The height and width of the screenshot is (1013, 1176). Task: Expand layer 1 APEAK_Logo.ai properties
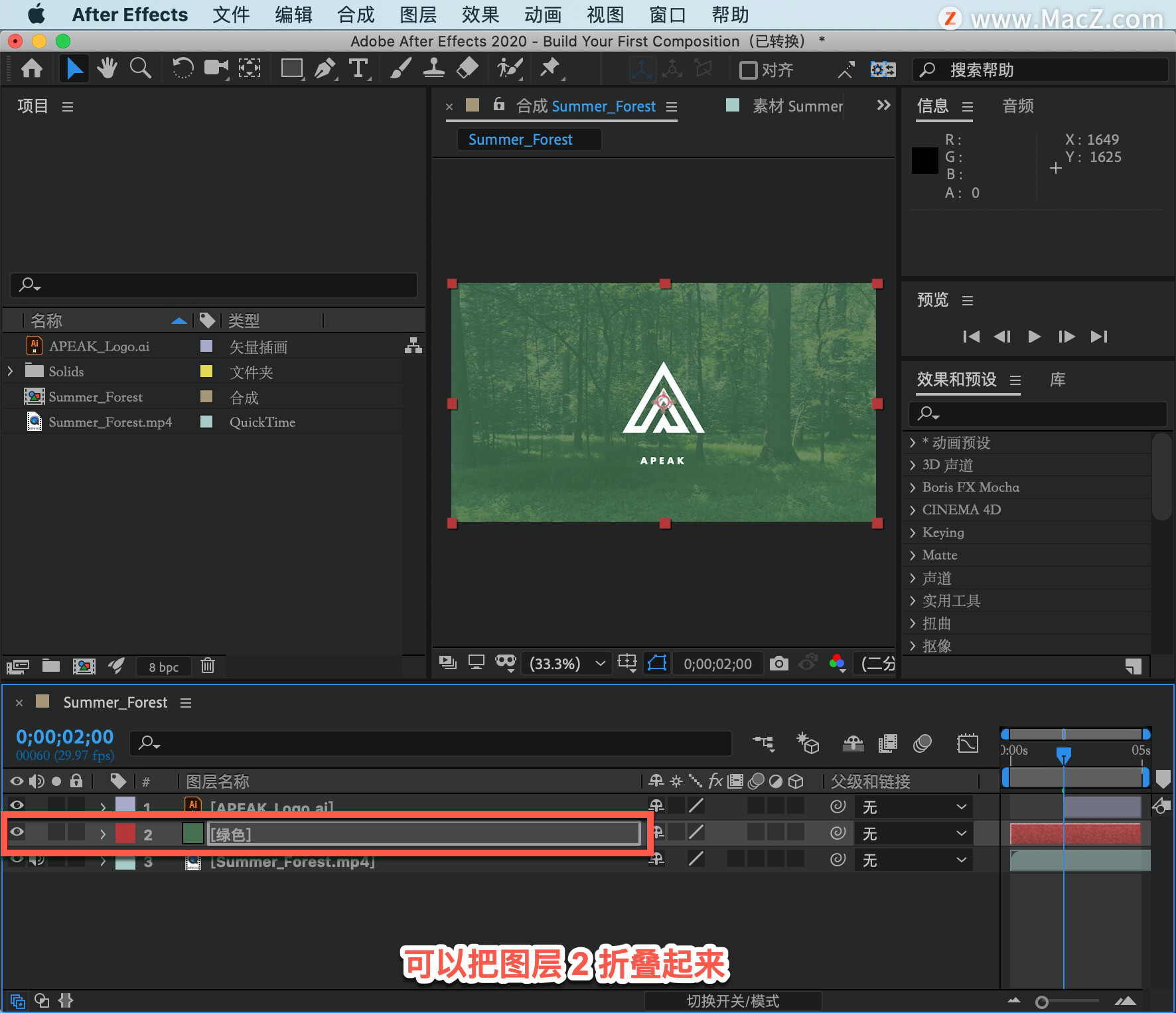(103, 807)
